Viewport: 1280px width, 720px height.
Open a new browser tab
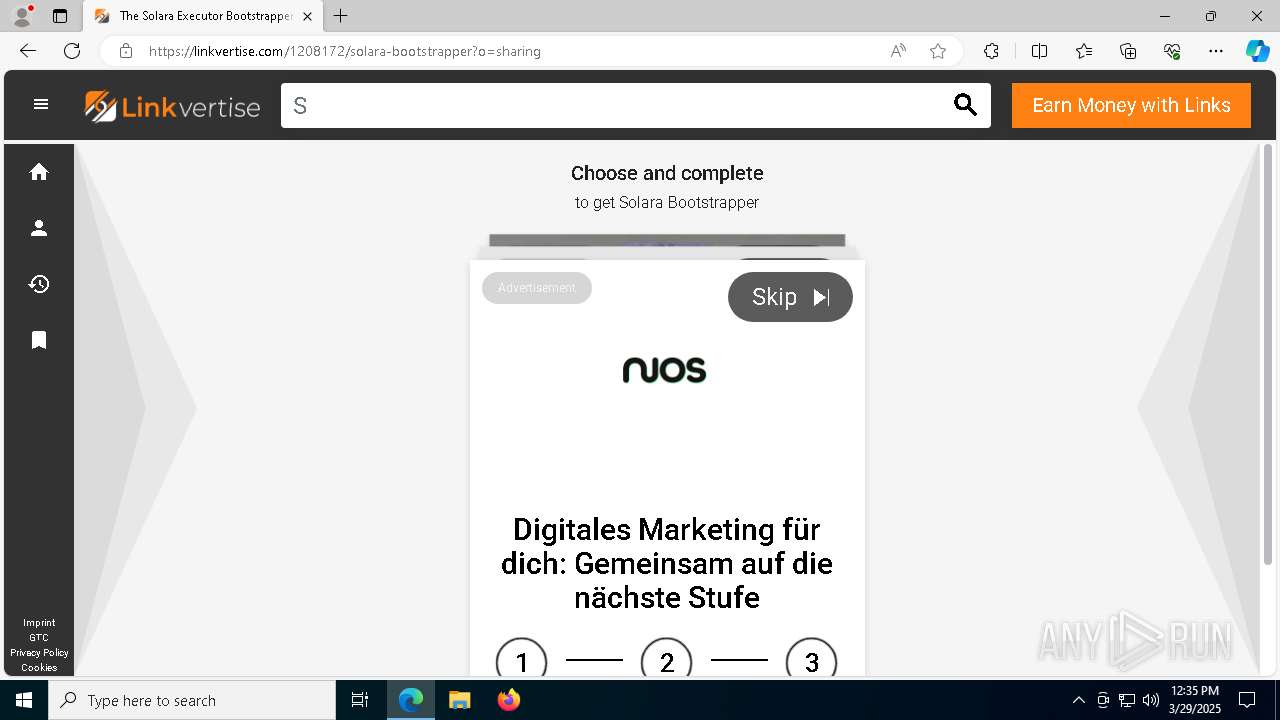(341, 16)
